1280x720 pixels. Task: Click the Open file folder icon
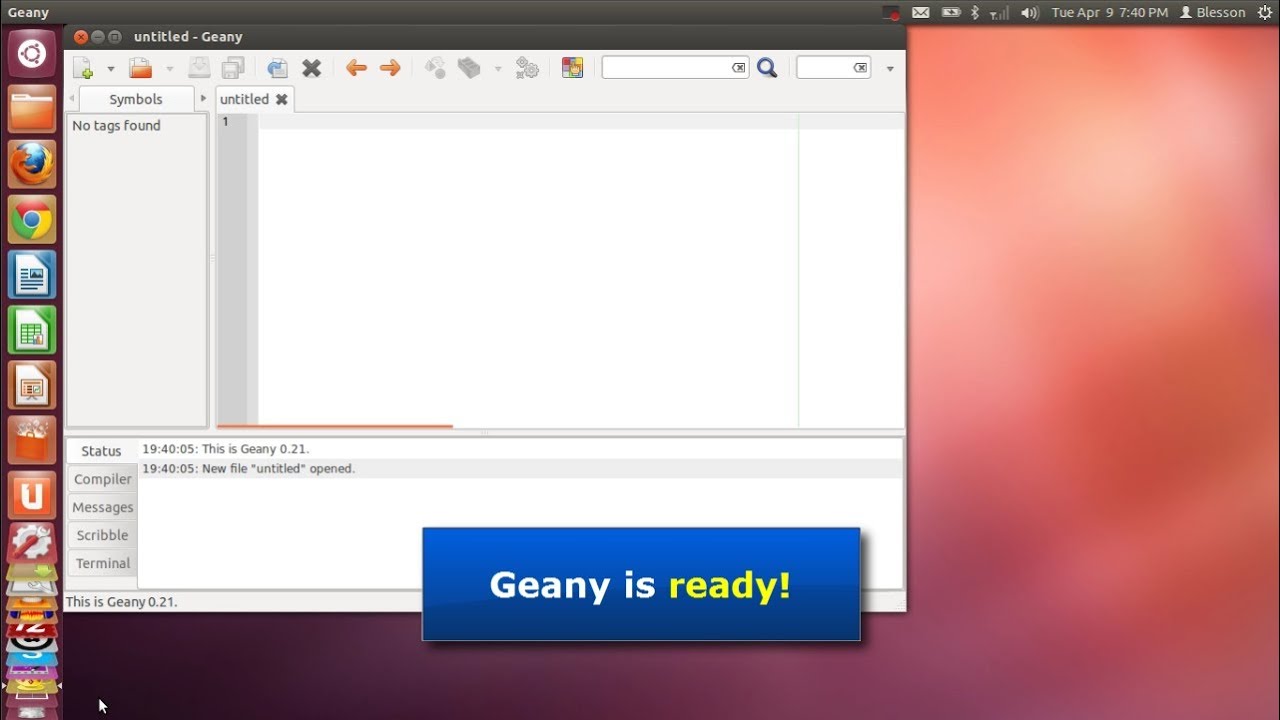pyautogui.click(x=140, y=68)
